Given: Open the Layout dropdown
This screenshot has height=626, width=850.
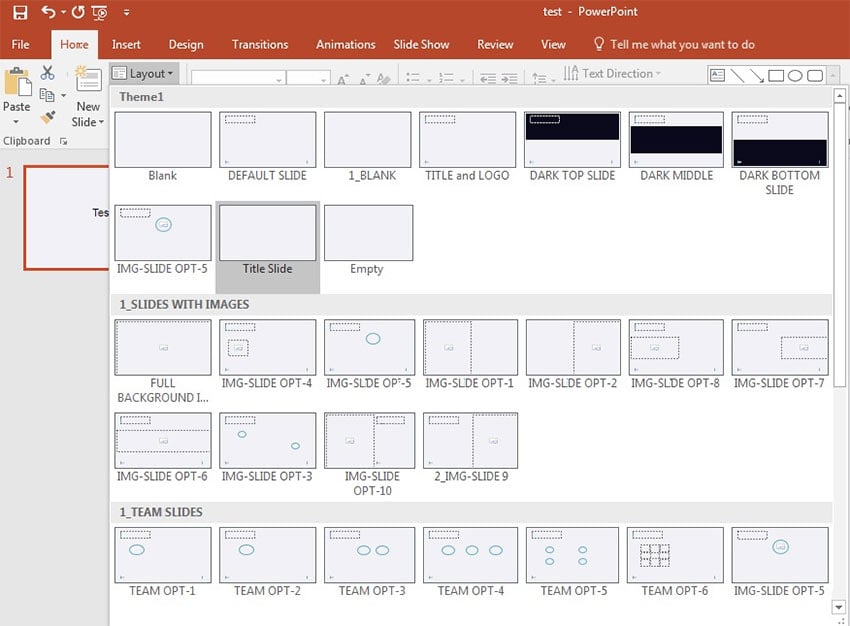Looking at the screenshot, I should tap(144, 74).
